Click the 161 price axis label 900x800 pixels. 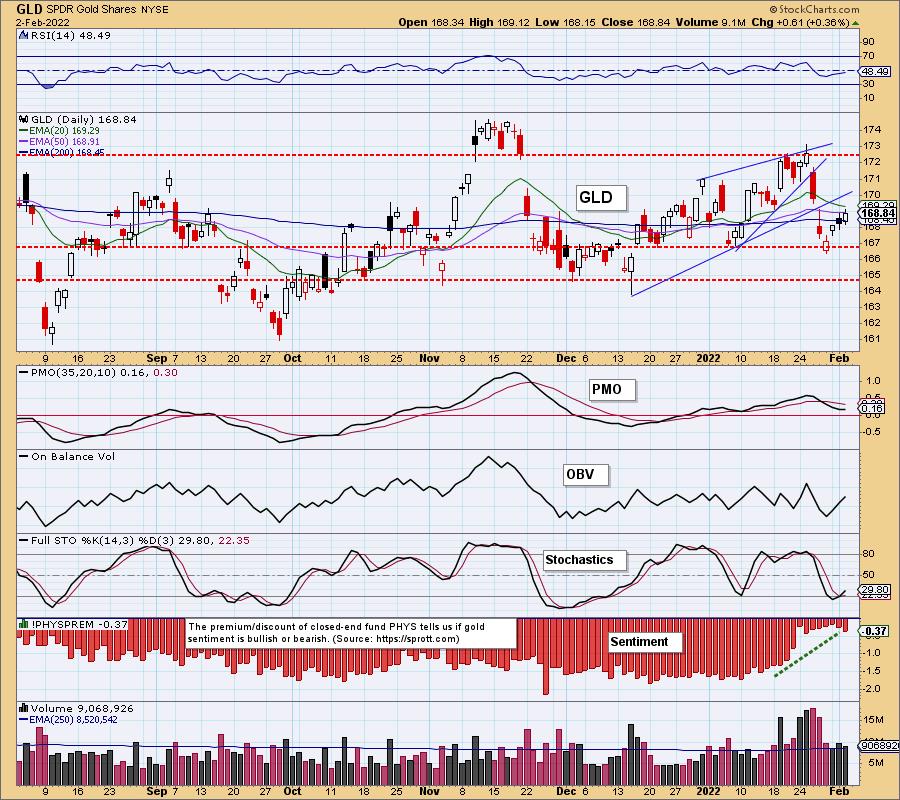[871, 339]
